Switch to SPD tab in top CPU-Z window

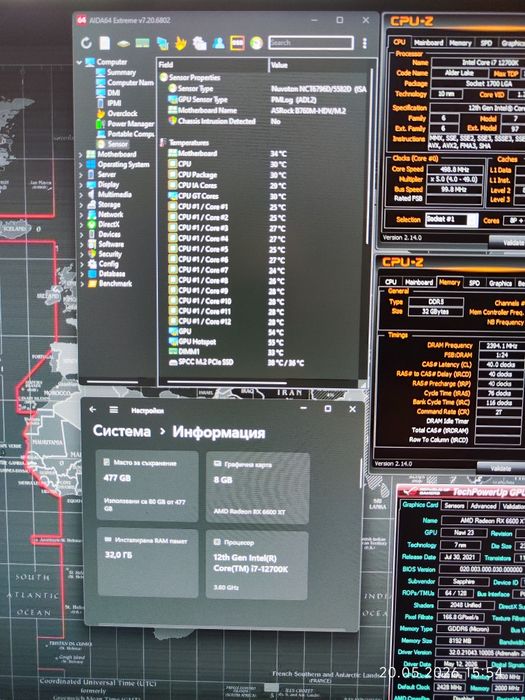[486, 42]
